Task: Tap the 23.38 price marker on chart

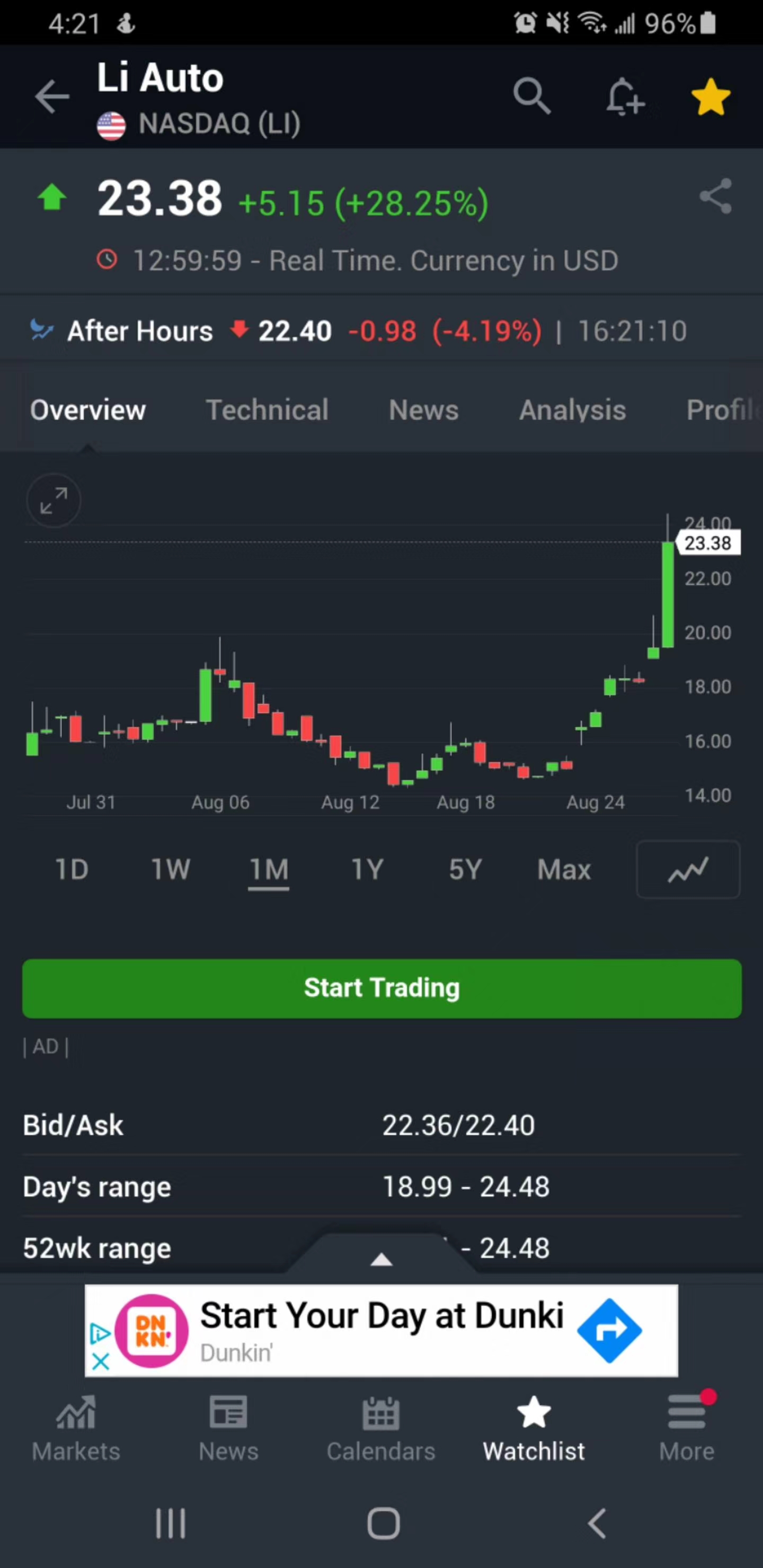Action: pyautogui.click(x=707, y=542)
